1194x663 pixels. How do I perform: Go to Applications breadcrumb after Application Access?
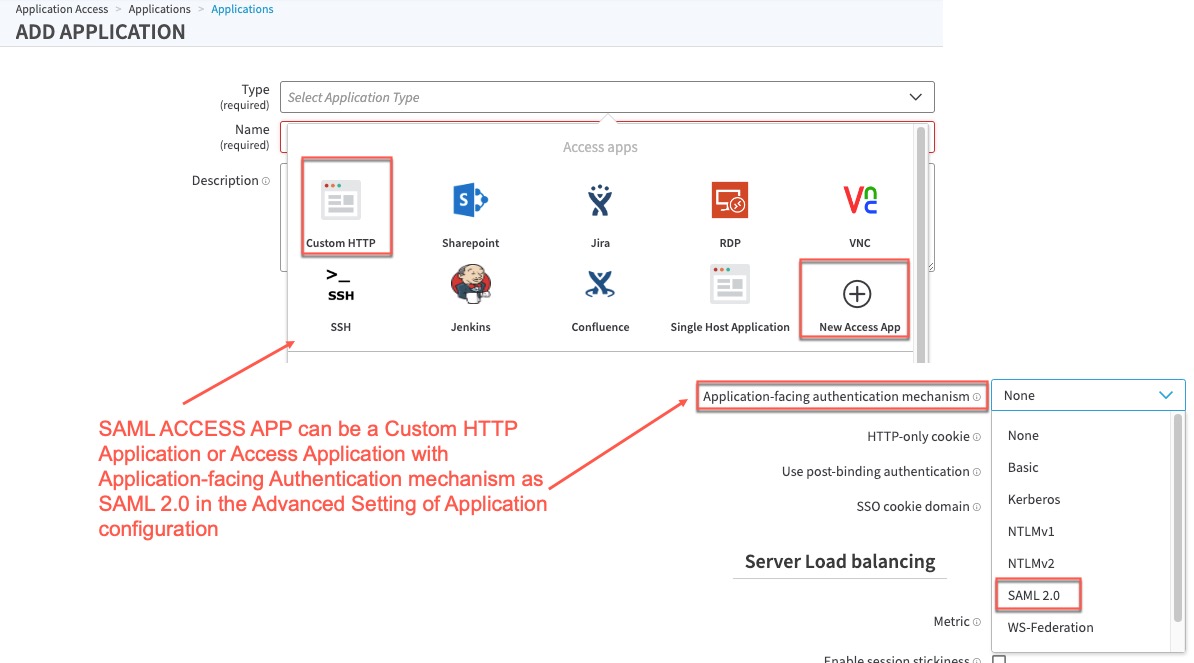click(x=159, y=9)
